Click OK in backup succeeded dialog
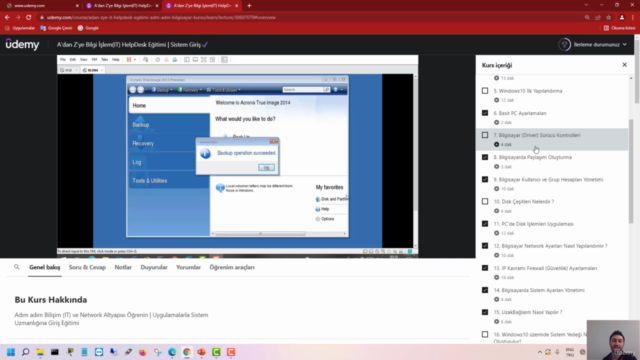Image resolution: width=640 pixels, height=360 pixels. (267, 168)
